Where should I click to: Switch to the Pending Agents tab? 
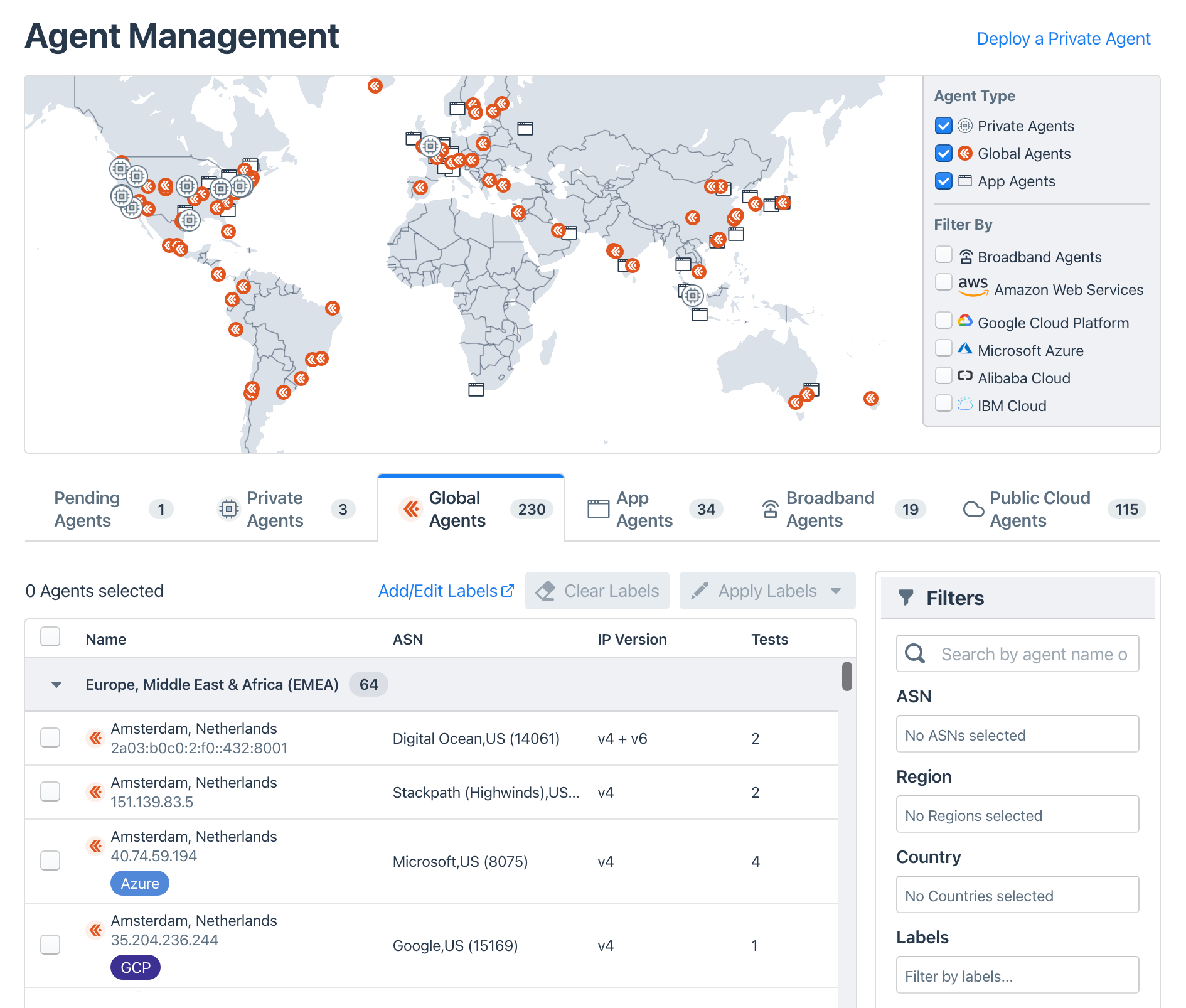(x=87, y=509)
